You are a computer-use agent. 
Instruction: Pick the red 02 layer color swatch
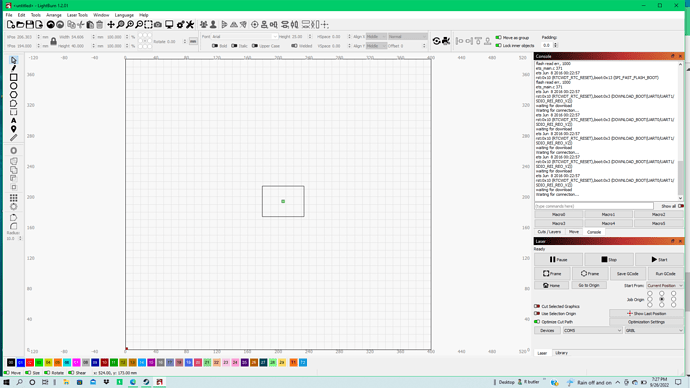pos(30,362)
